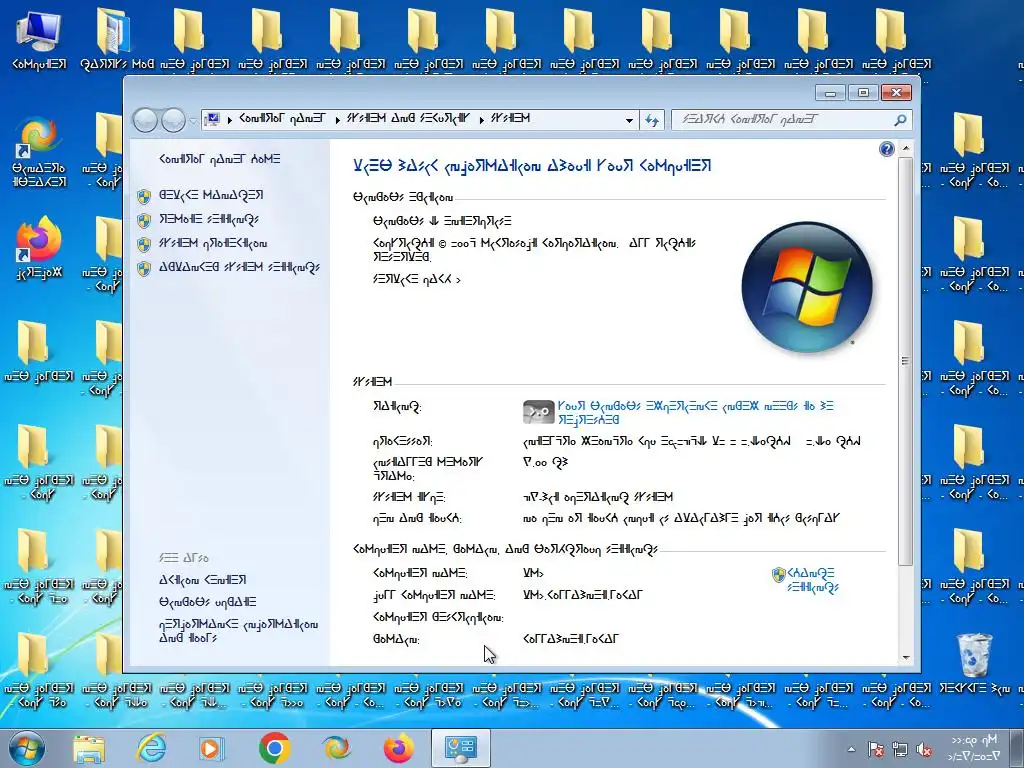Viewport: 1024px width, 768px height.
Task: Click the vertical scrollbar thumb in System window
Action: pyautogui.click(x=906, y=360)
